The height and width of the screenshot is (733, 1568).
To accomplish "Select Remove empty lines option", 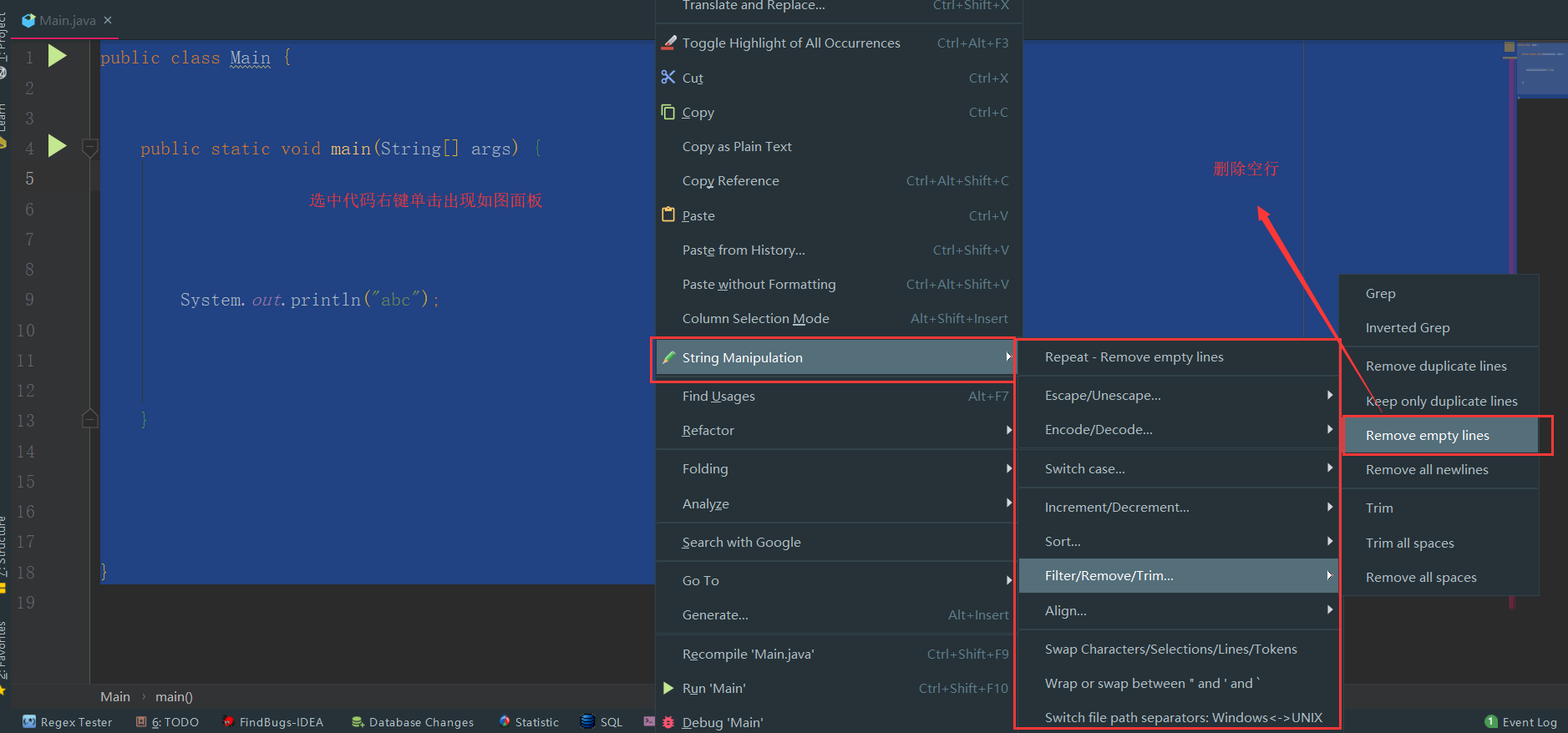I will pos(1427,435).
